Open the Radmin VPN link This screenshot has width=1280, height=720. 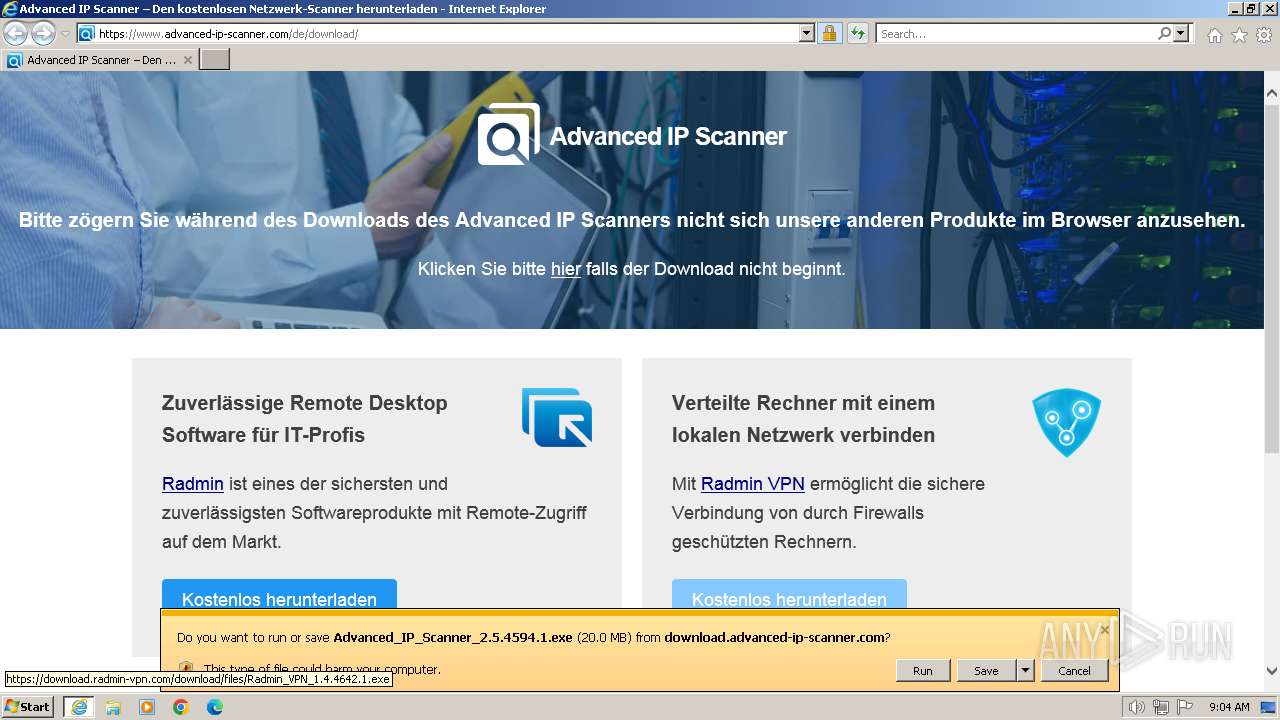753,484
